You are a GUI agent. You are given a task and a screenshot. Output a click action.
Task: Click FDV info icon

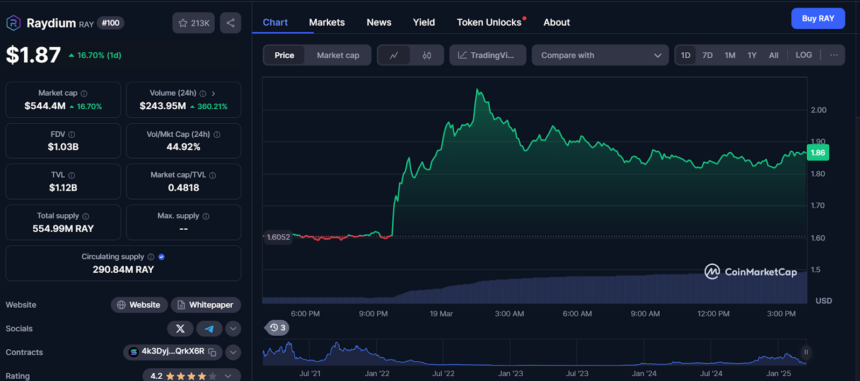pyautogui.click(x=72, y=134)
